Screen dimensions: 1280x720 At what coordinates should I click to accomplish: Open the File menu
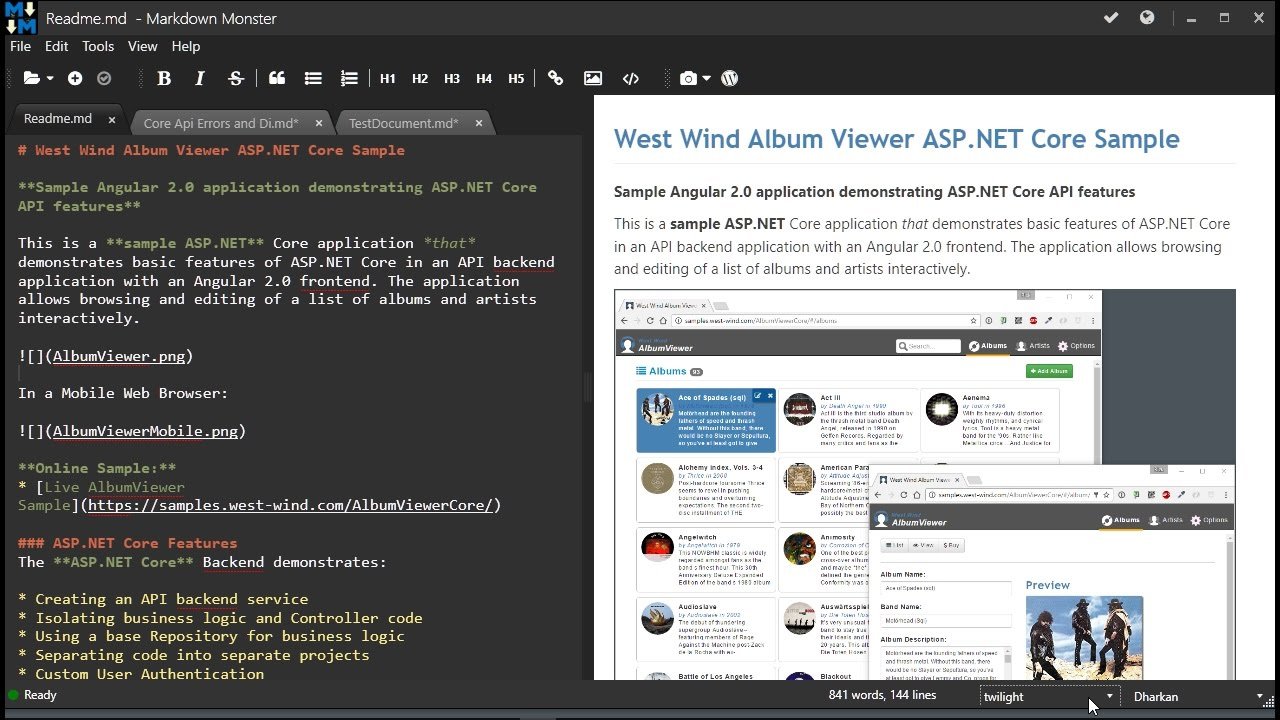tap(20, 46)
